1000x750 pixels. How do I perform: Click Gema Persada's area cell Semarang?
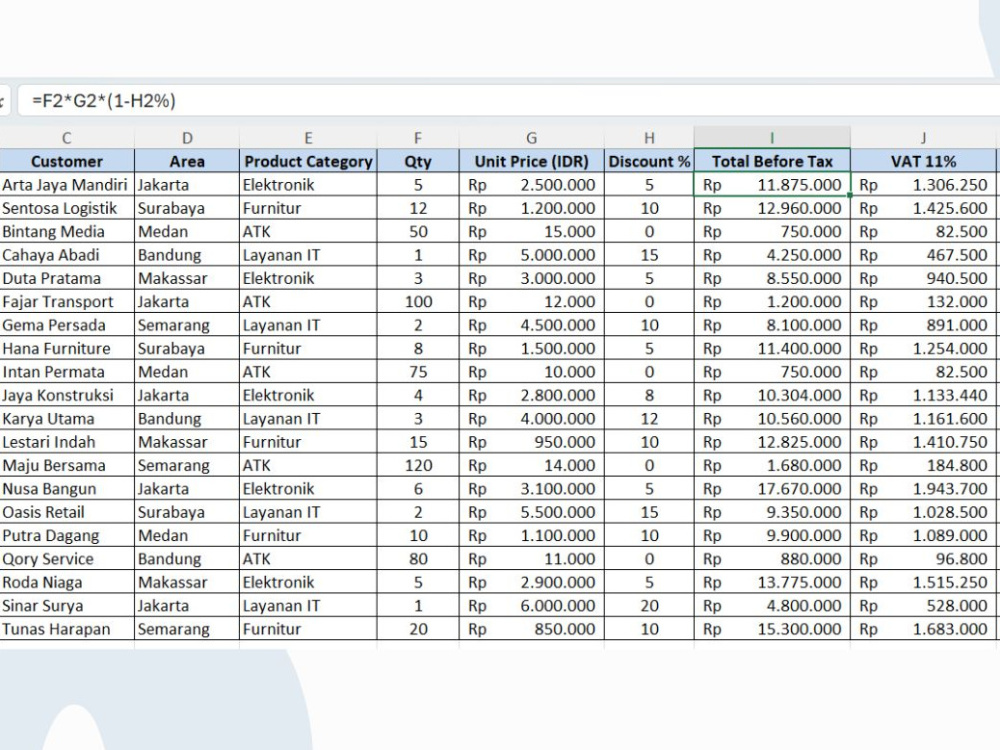(x=187, y=325)
